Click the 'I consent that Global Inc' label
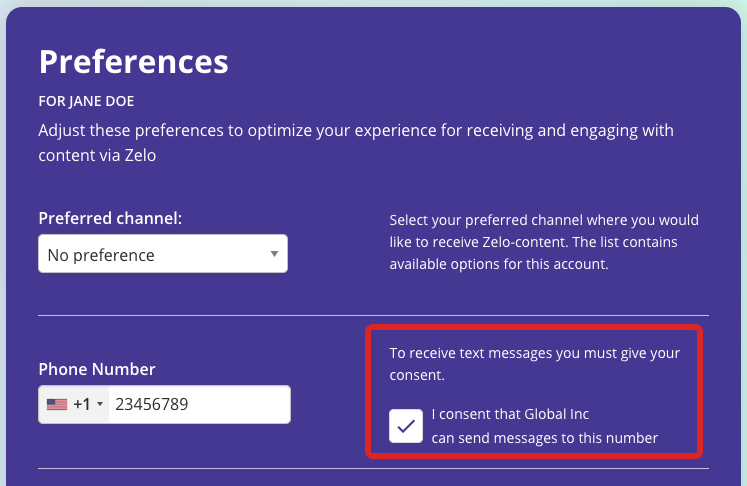Screen dimensions: 747x486 pyautogui.click(x=510, y=414)
